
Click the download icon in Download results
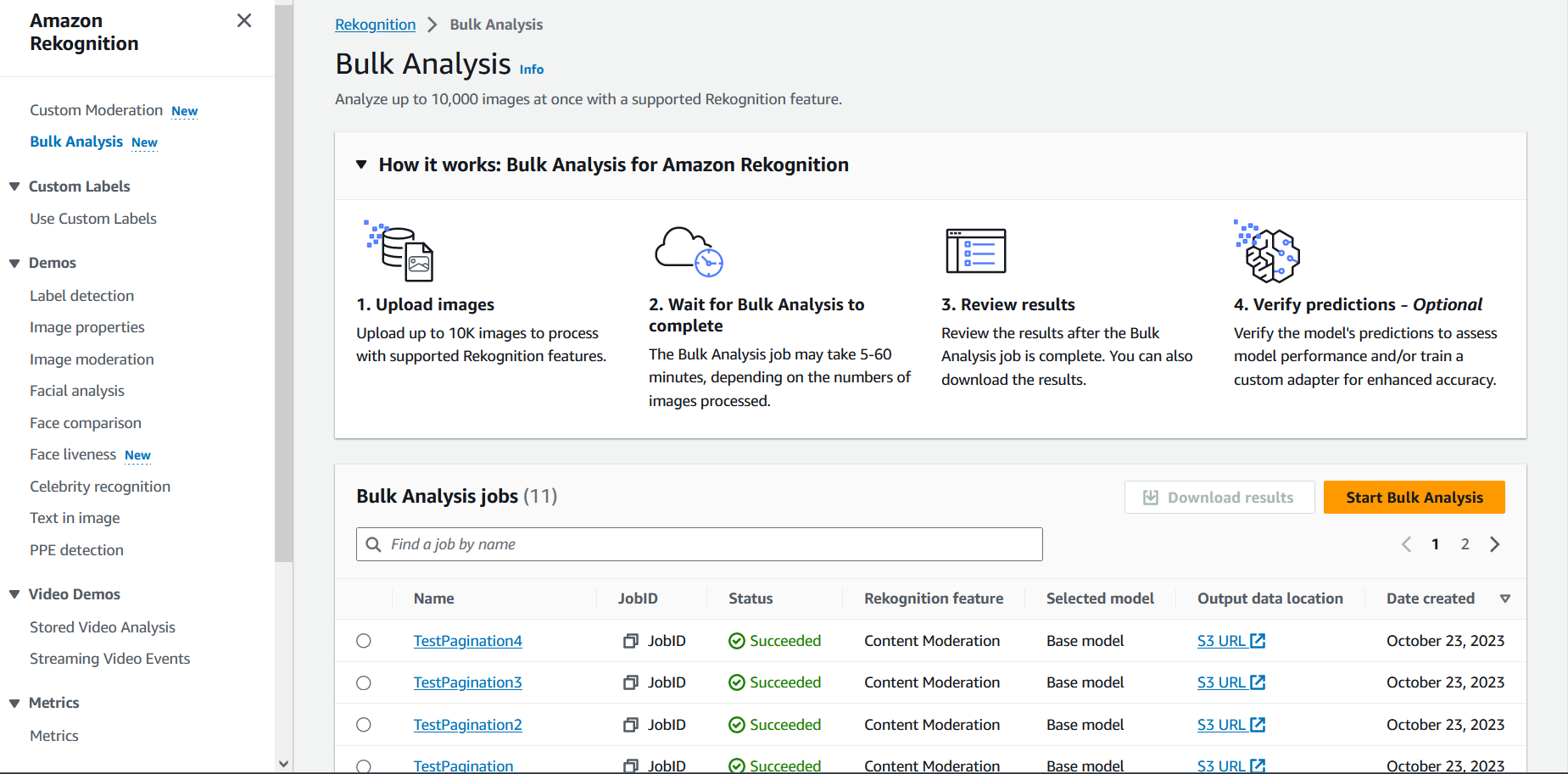[x=1150, y=497]
